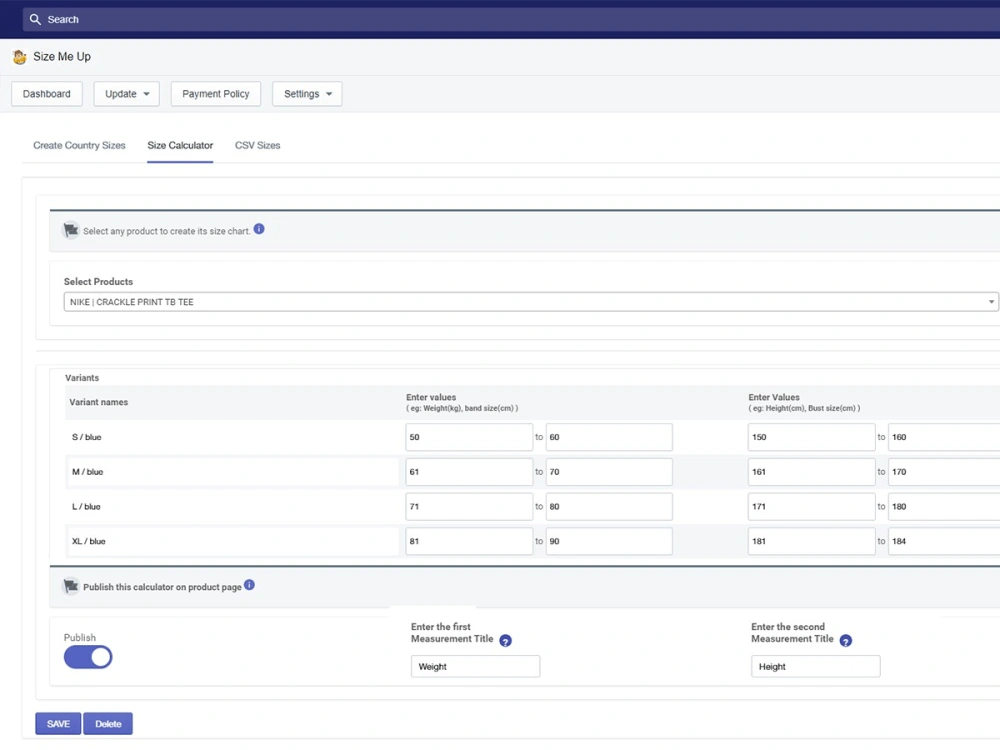Click flag icon next to Select any product
This screenshot has height=750, width=1000.
tap(71, 230)
